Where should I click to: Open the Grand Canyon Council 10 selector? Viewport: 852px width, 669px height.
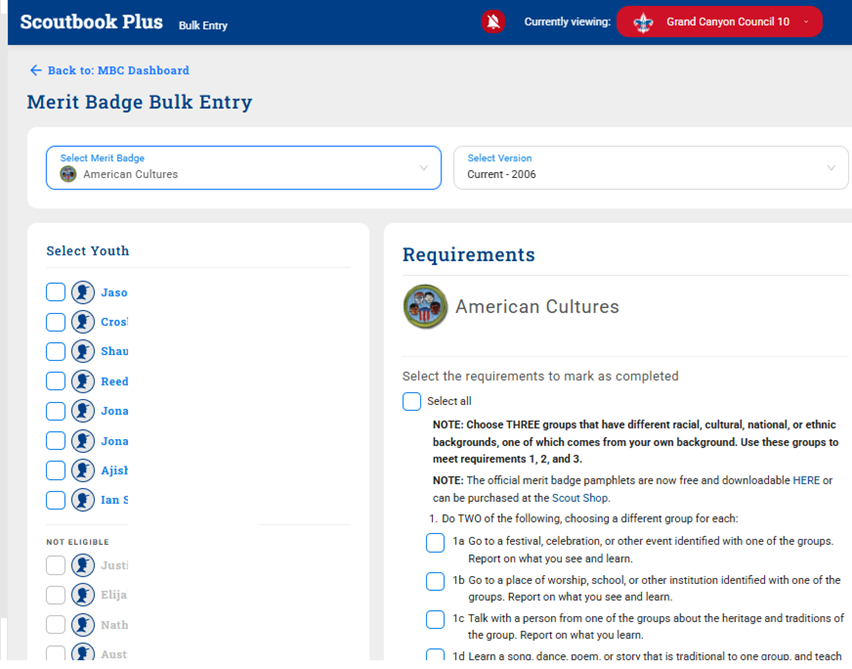(719, 22)
